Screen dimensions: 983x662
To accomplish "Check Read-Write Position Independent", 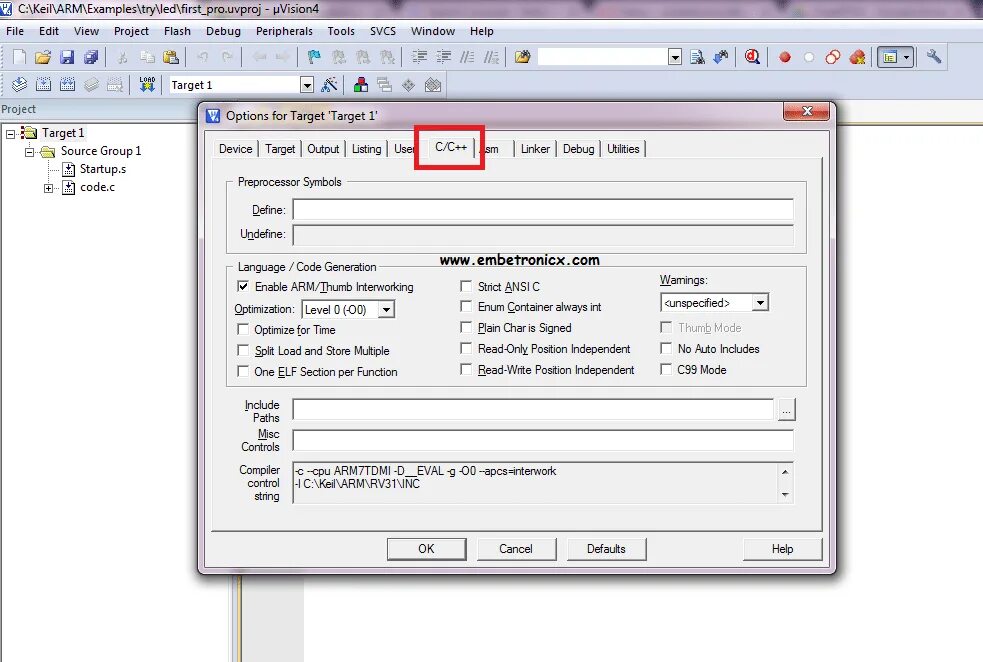I will (466, 369).
